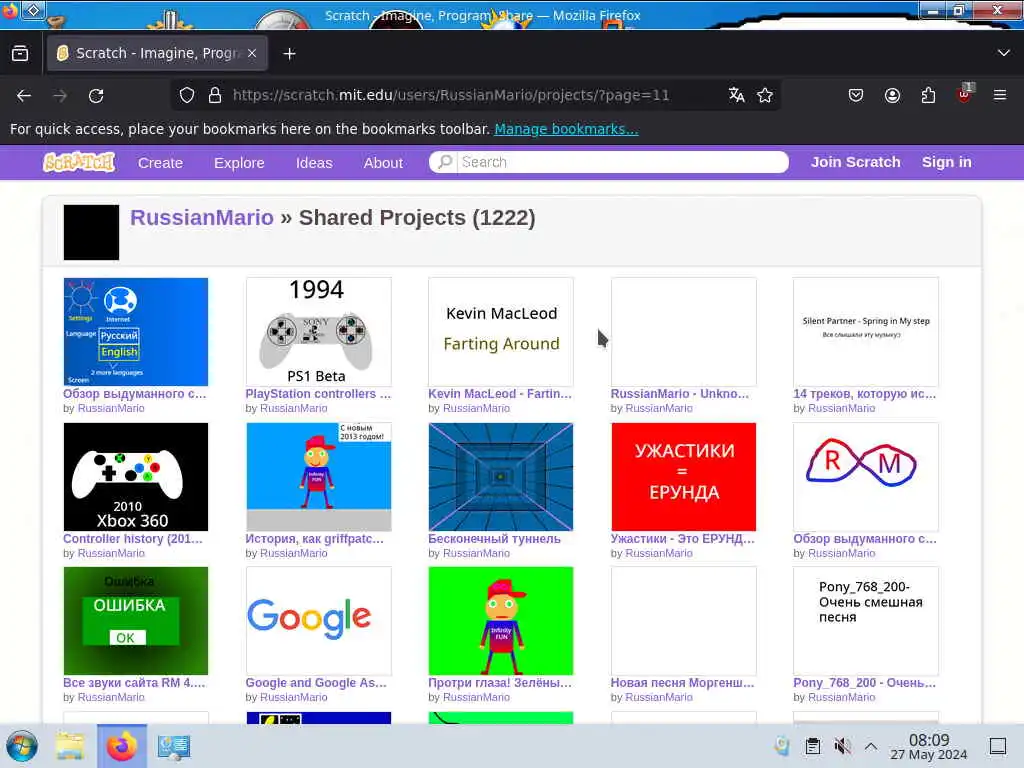Screen dimensions: 1024x768
Task: Click the translate page icon
Action: click(737, 95)
